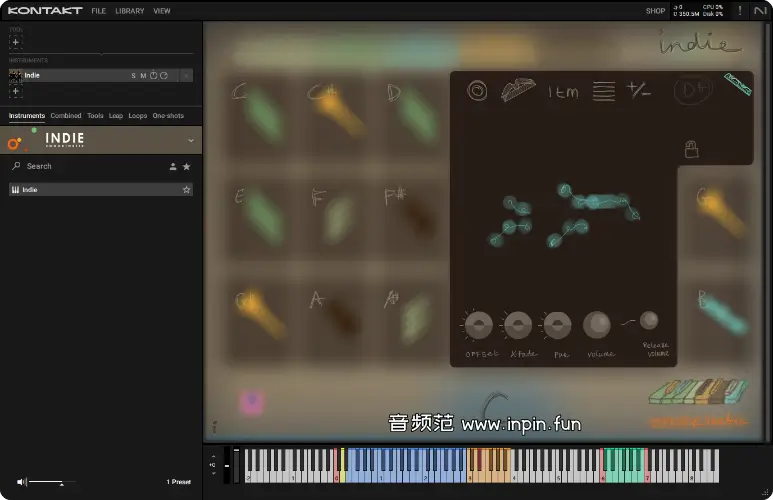773x500 pixels.
Task: Click the teal tag icon in panel corner
Action: click(x=738, y=84)
